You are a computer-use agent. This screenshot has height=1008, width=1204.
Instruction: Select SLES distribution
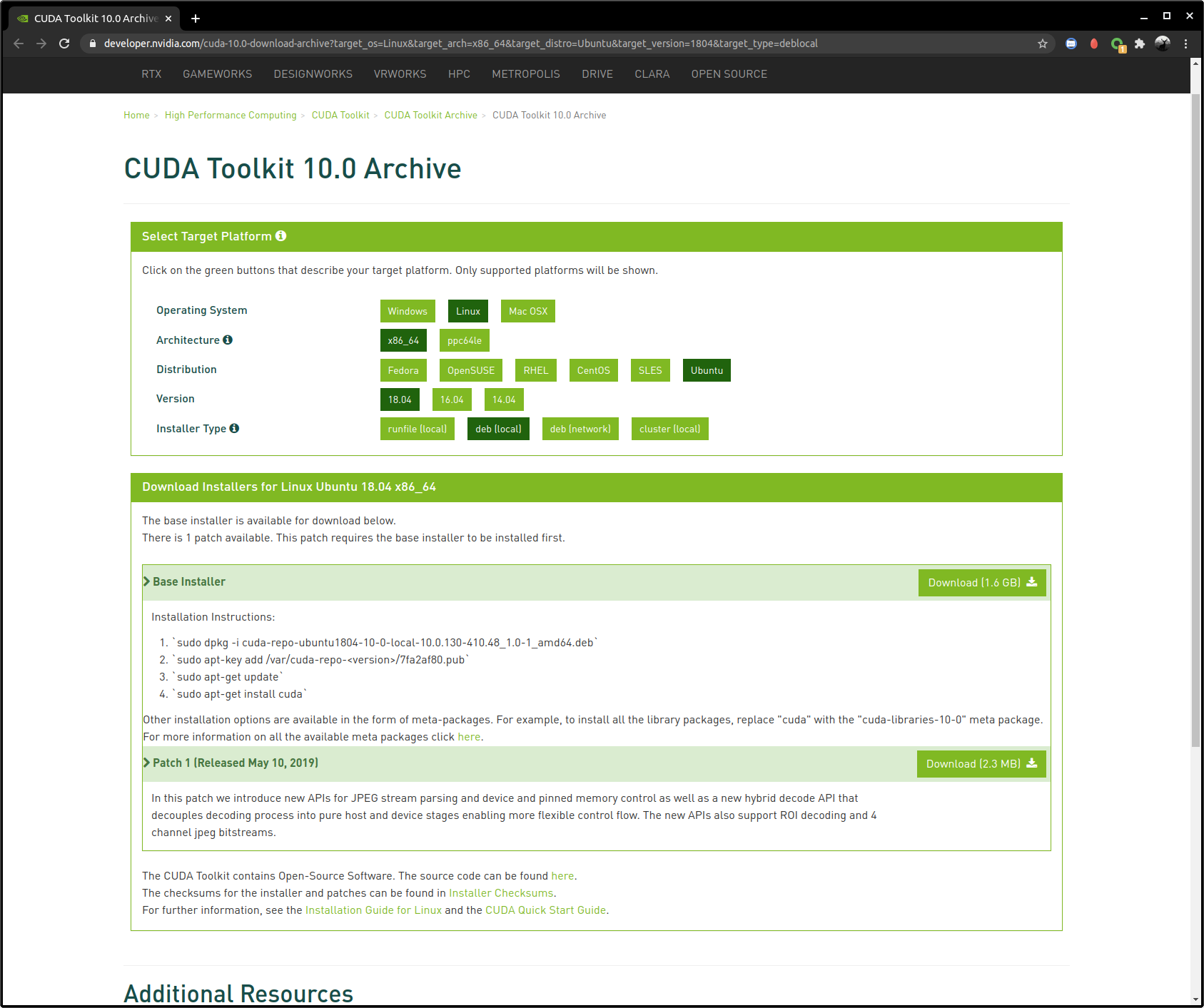pos(650,370)
